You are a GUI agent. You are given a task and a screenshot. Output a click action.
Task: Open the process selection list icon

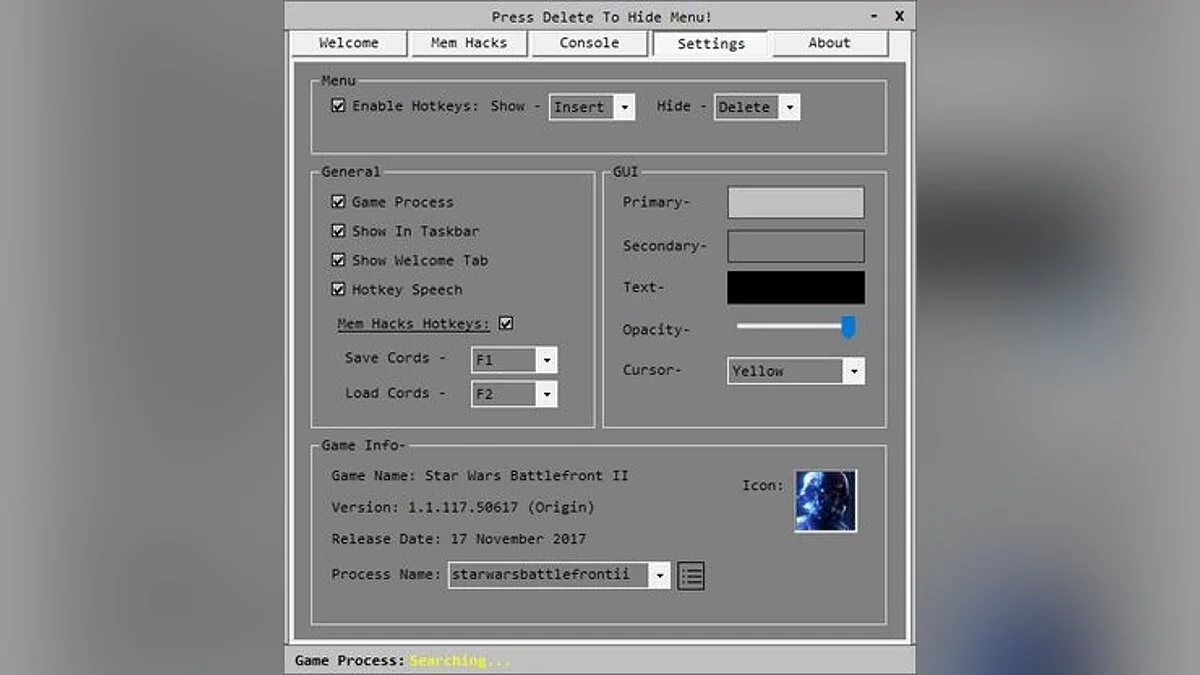click(690, 574)
